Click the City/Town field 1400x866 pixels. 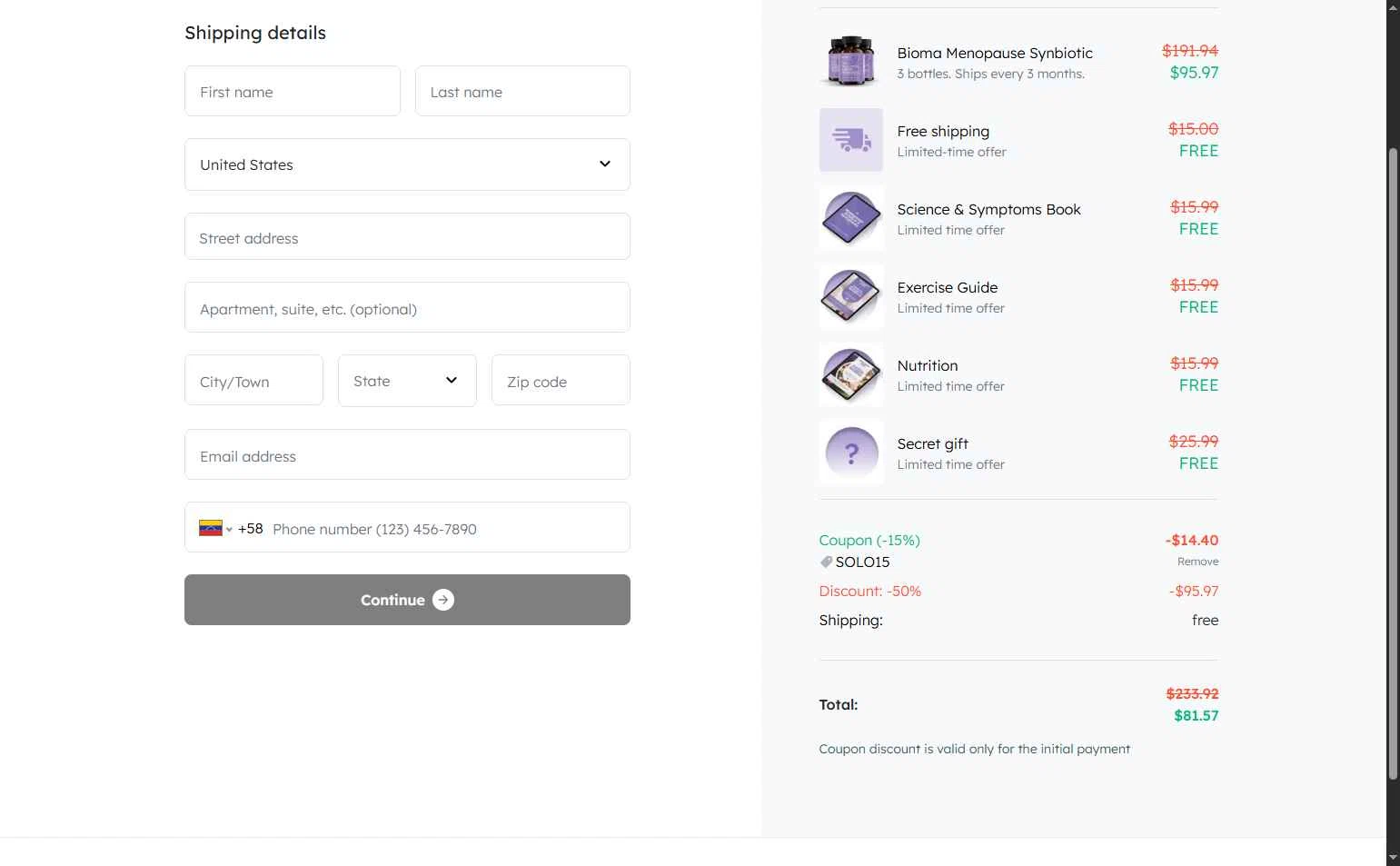coord(253,380)
